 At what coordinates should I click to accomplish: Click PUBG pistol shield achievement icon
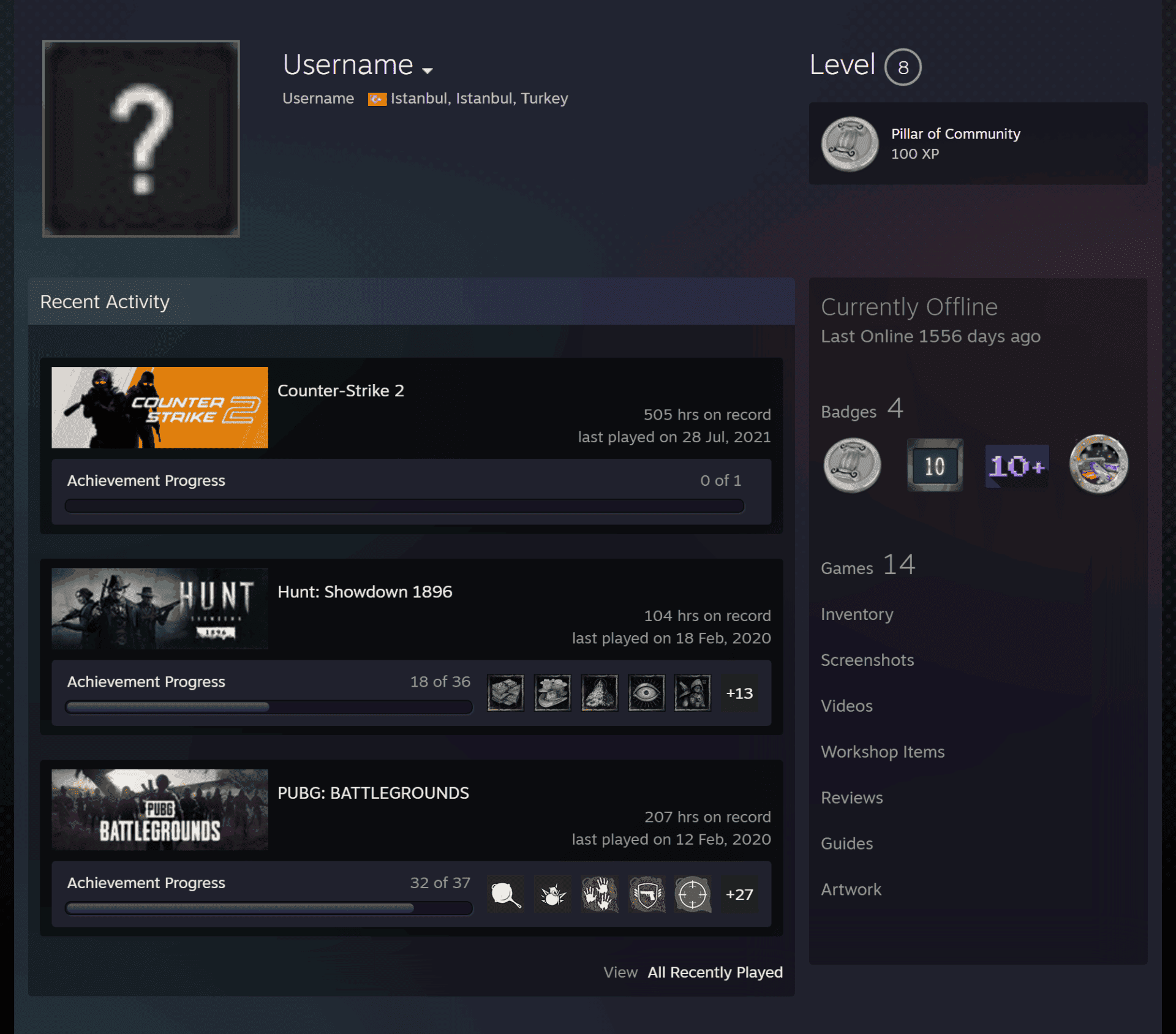[646, 894]
